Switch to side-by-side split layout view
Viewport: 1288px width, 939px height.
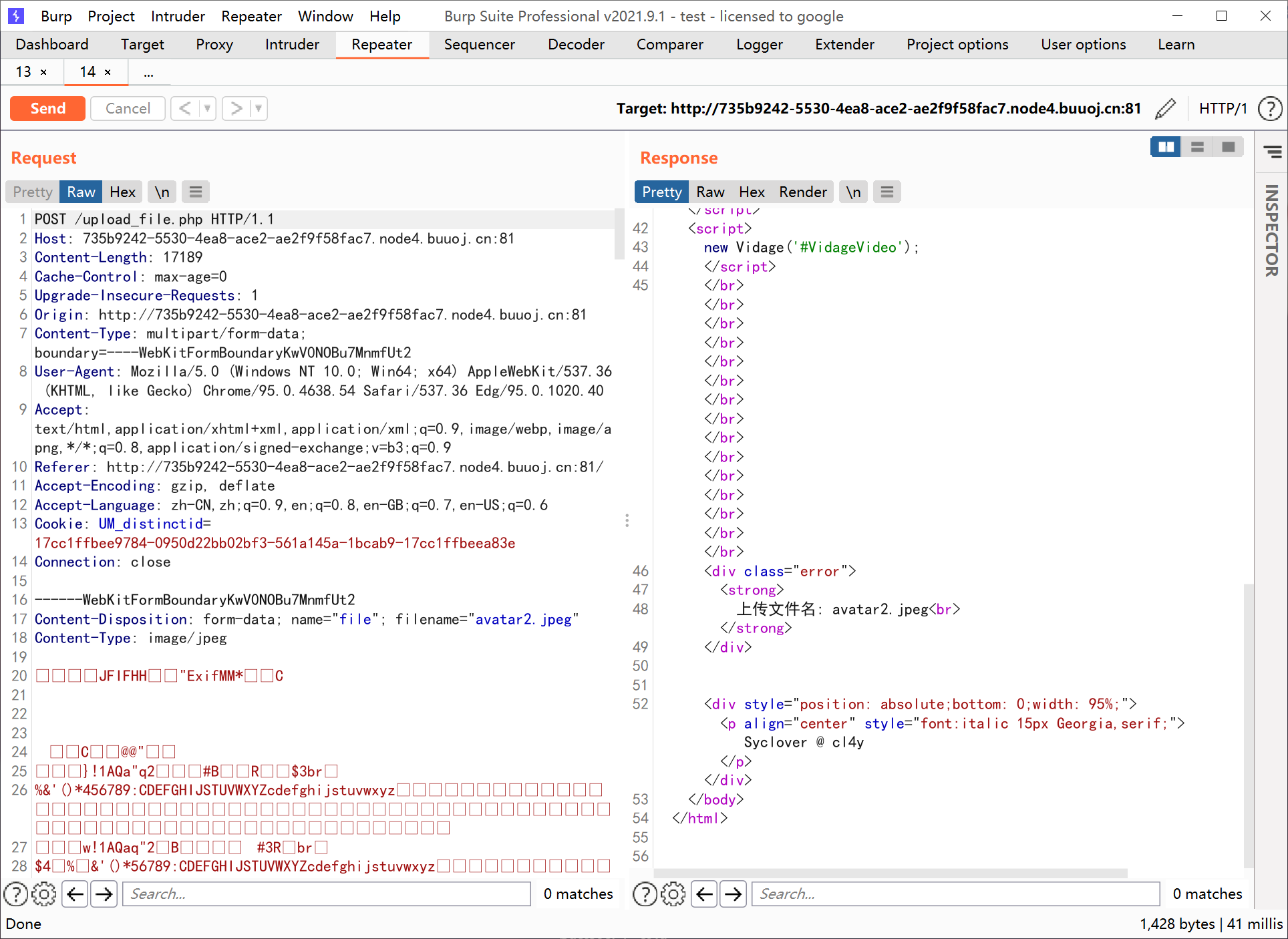click(x=1166, y=147)
